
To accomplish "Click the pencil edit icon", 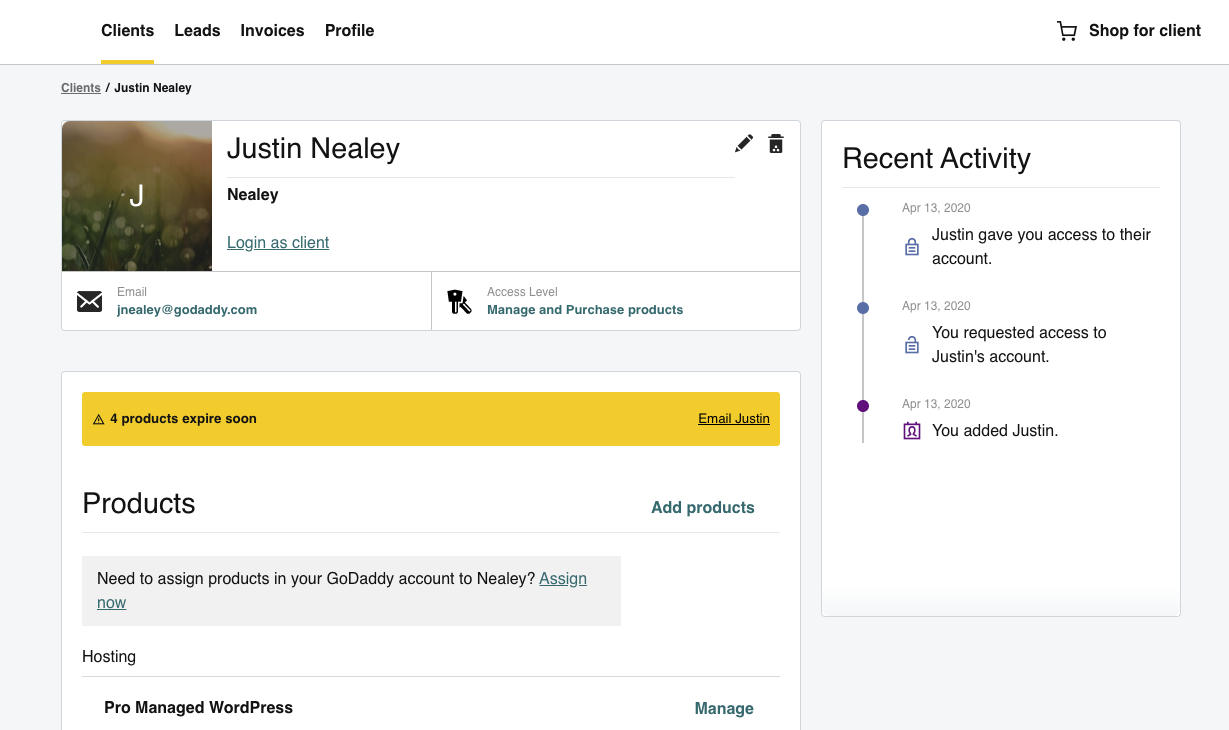I will point(743,144).
